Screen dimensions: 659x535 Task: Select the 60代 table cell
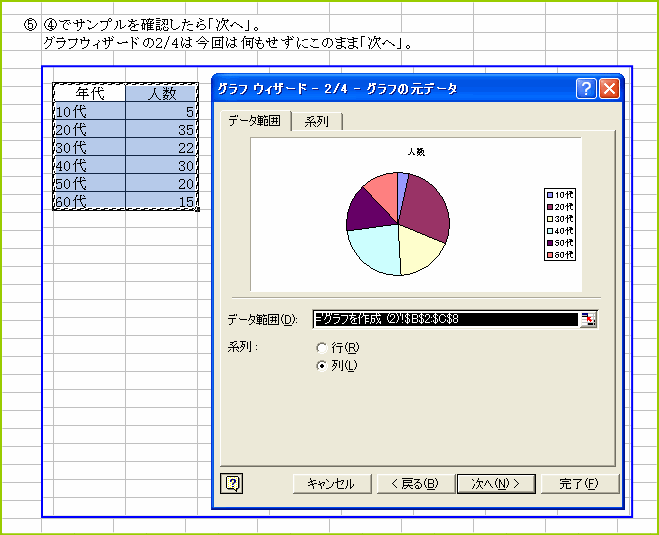tap(90, 201)
